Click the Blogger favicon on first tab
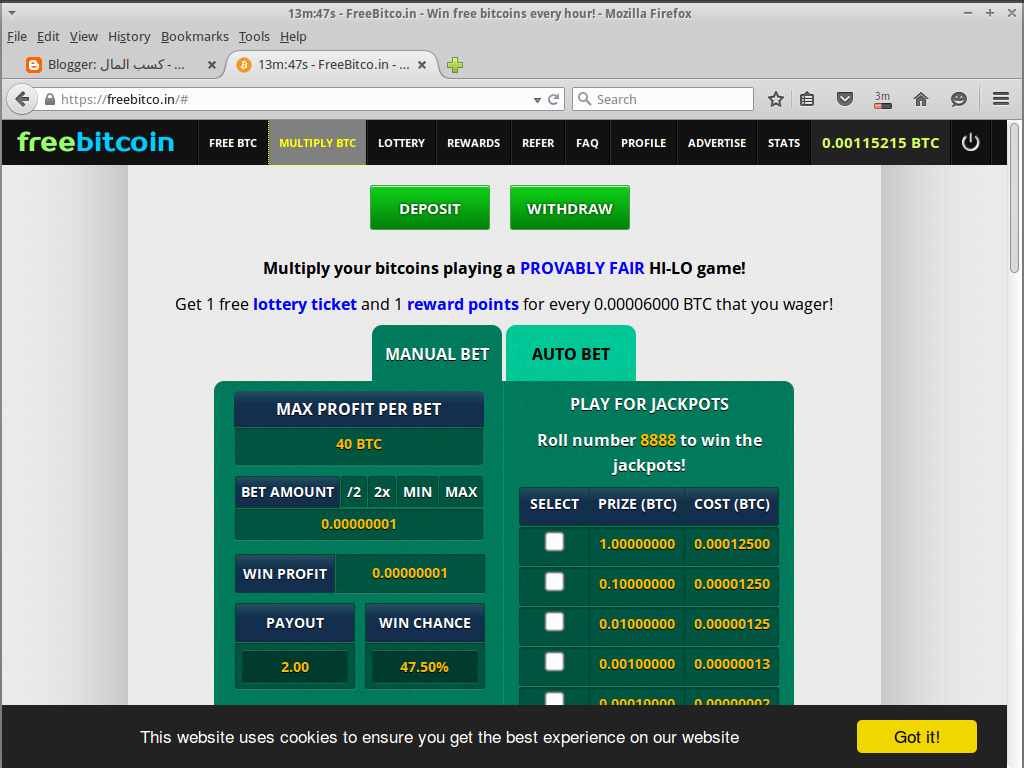The image size is (1024, 768). [x=33, y=65]
